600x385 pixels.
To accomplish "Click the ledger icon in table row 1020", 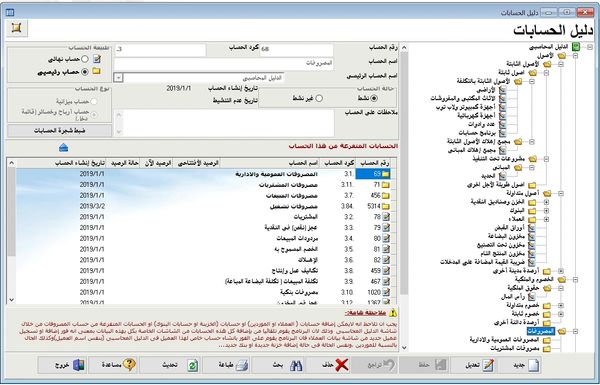I will (386, 292).
